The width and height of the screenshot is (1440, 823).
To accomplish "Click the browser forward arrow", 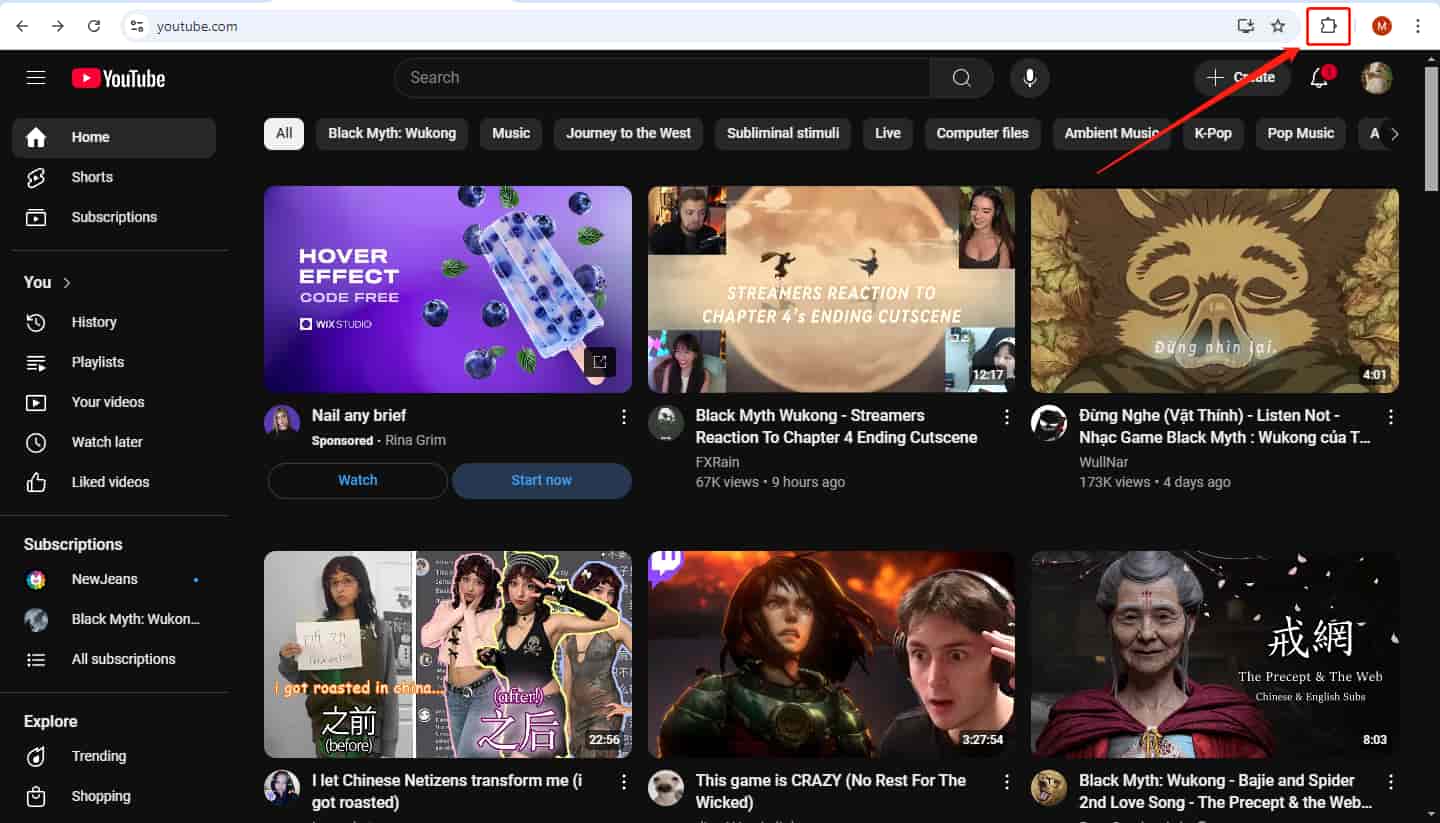I will 58,26.
